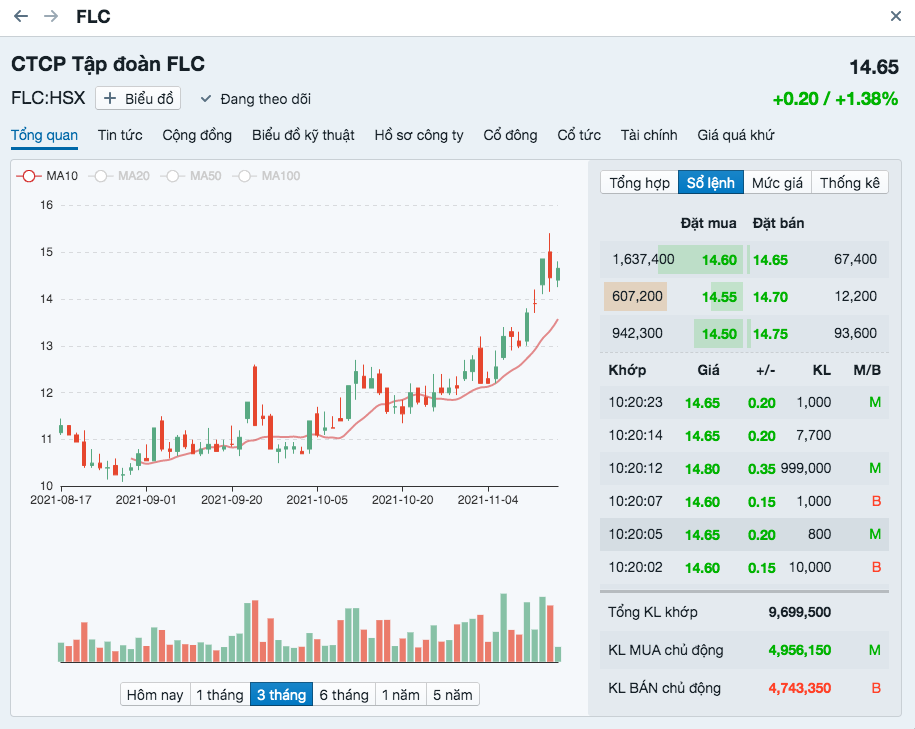
Task: Click the latest candlestick on price chart
Action: click(x=558, y=274)
